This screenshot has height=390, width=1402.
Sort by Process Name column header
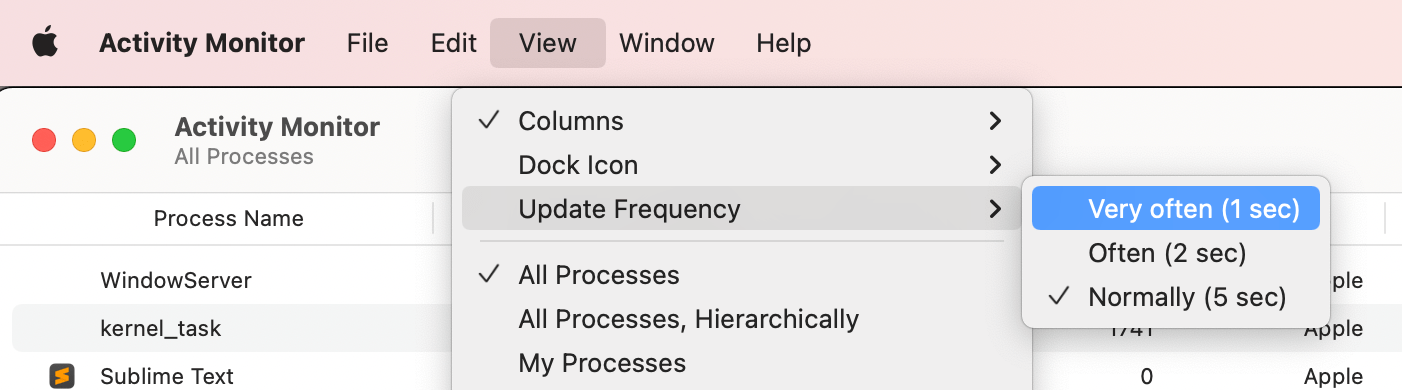(228, 218)
